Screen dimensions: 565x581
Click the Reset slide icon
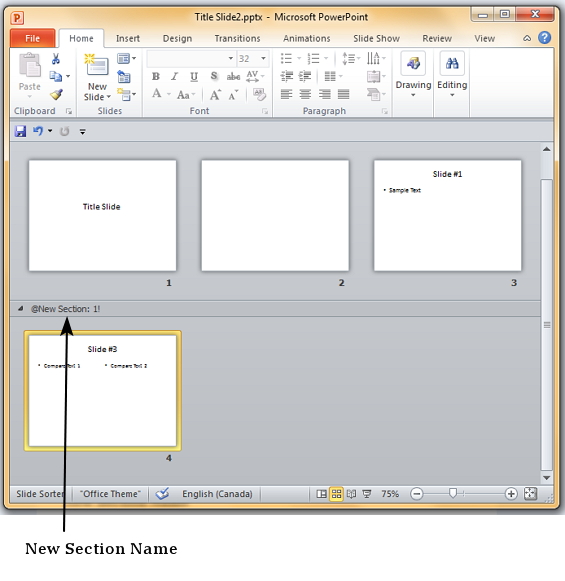(x=124, y=77)
